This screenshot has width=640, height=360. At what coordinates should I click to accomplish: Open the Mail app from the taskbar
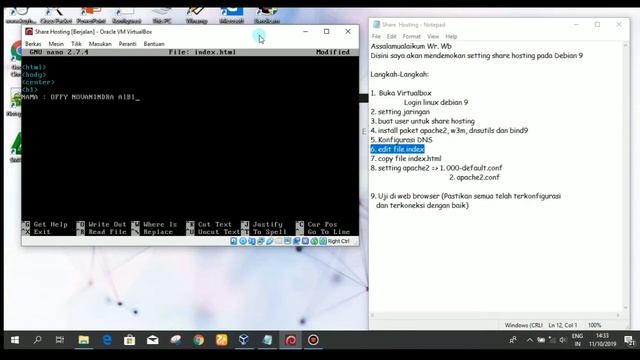pos(153,340)
